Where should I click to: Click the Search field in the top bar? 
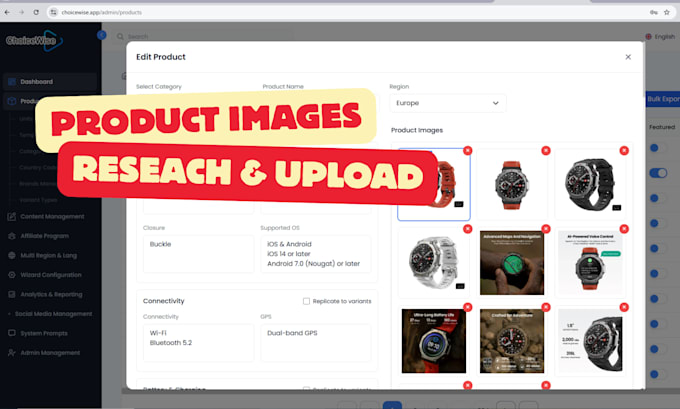click(204, 36)
